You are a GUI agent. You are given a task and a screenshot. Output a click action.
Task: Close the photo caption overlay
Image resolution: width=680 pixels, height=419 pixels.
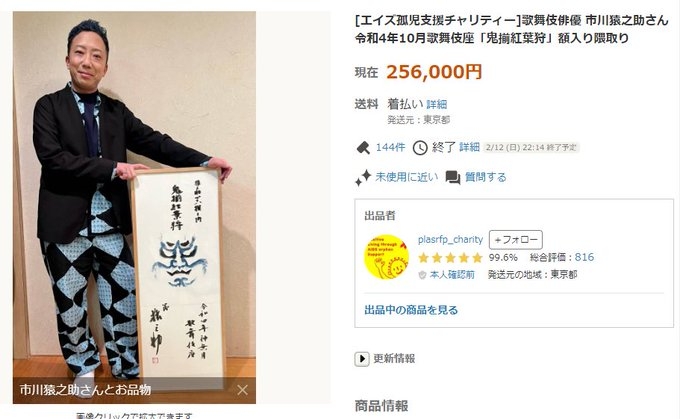pos(242,390)
